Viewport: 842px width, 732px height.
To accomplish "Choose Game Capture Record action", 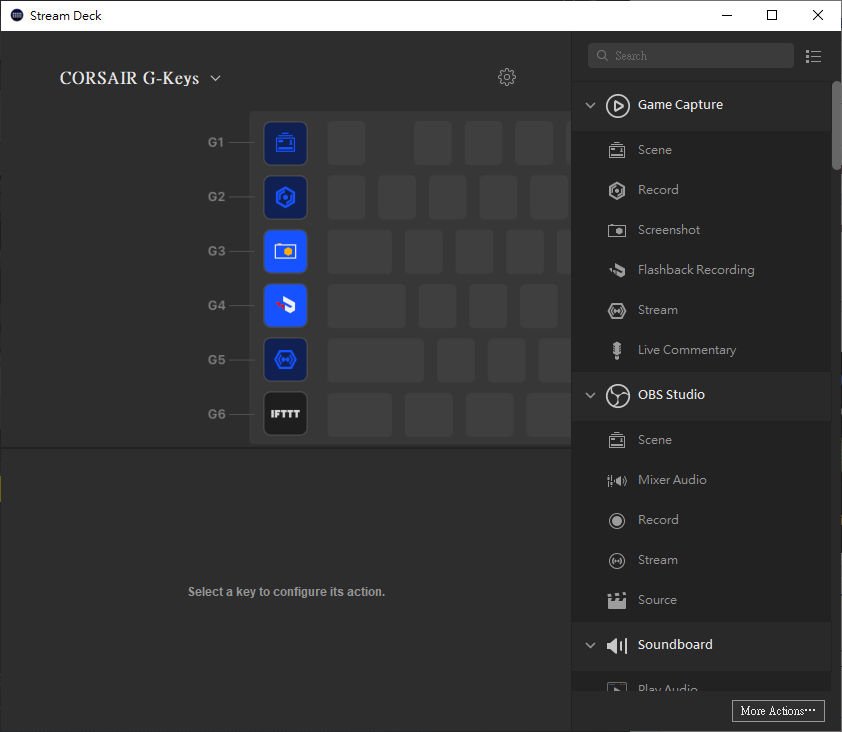I will pyautogui.click(x=701, y=190).
